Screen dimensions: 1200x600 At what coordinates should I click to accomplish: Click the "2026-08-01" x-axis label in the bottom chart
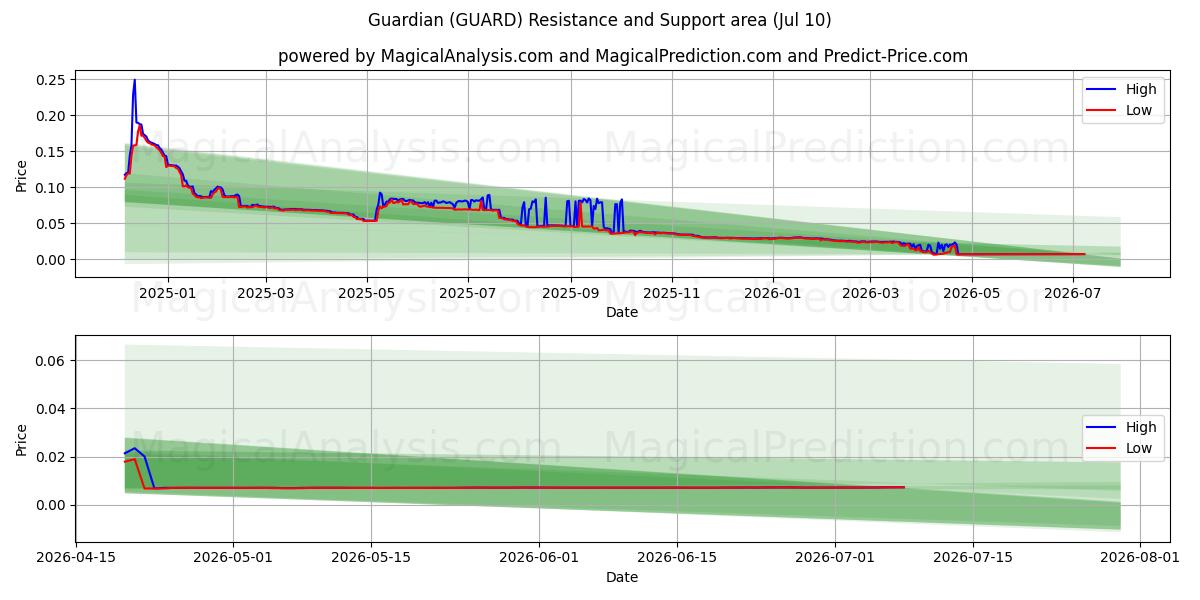(x=1139, y=559)
